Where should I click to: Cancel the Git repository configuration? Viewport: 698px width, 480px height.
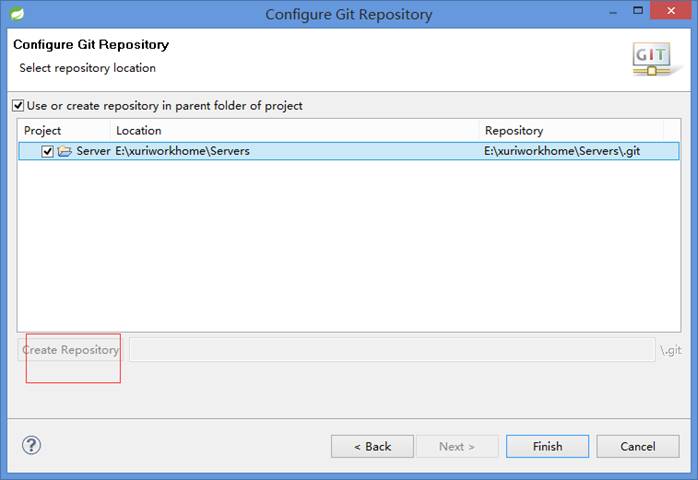638,446
